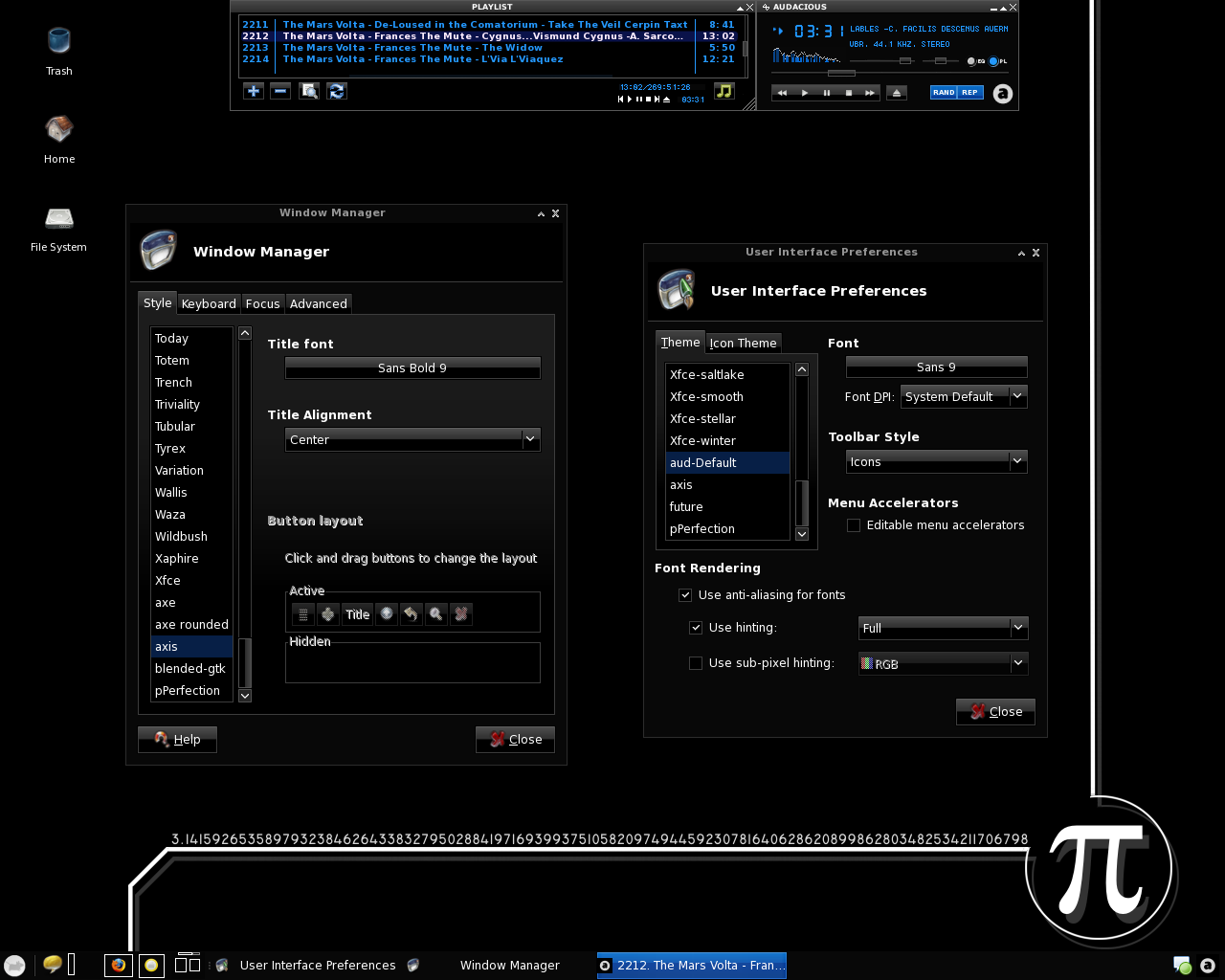Click the style list scroll-up arrow in Window Manager

pyautogui.click(x=245, y=333)
